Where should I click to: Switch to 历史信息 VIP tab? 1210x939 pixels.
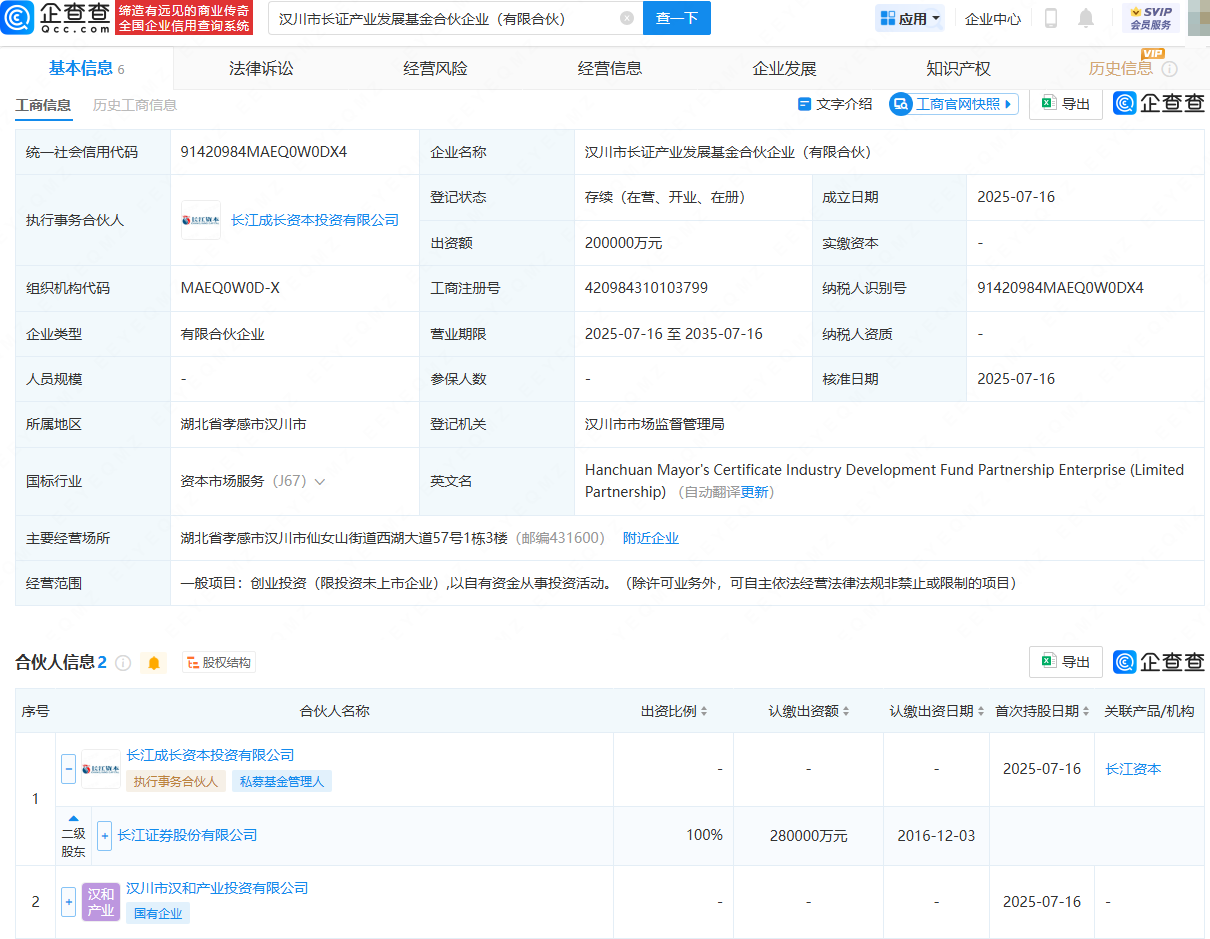(x=1121, y=68)
